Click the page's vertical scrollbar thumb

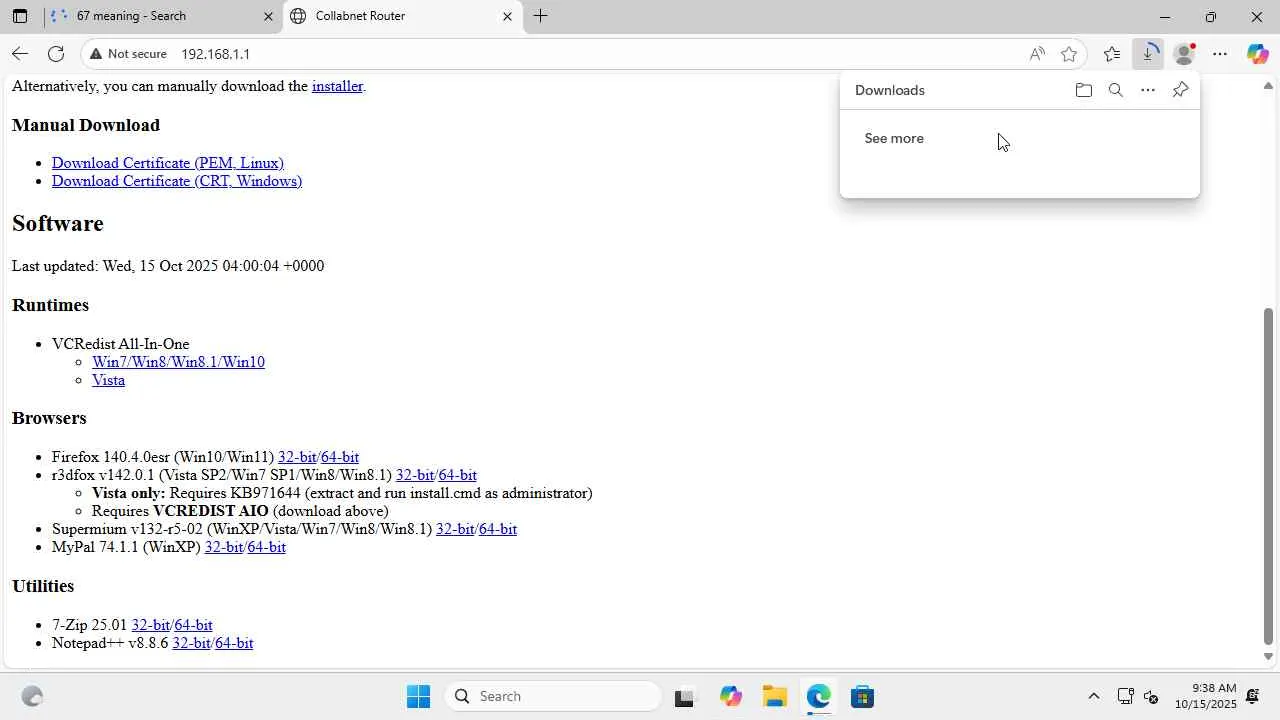[x=1269, y=476]
